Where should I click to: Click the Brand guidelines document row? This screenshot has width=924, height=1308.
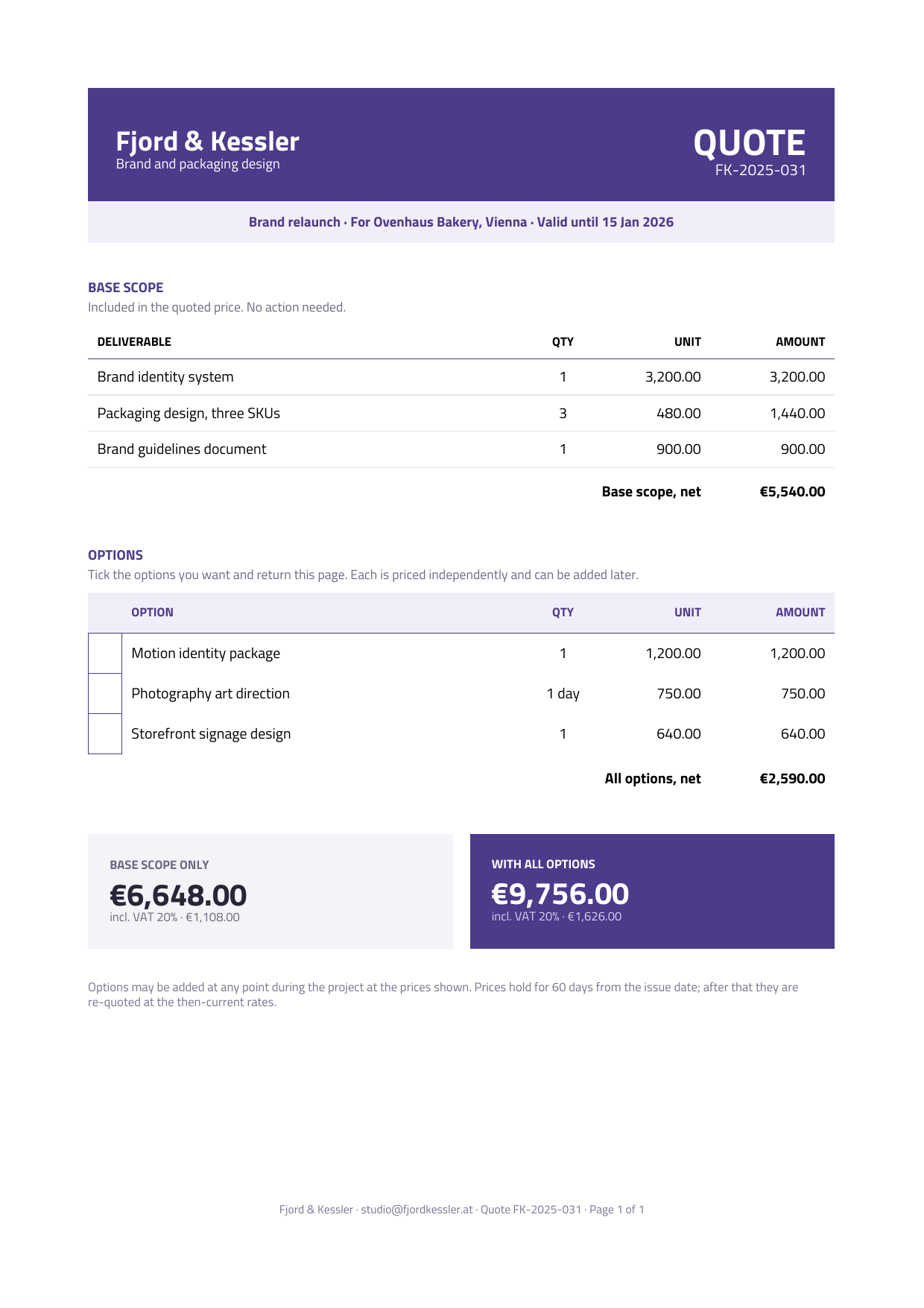click(x=461, y=449)
